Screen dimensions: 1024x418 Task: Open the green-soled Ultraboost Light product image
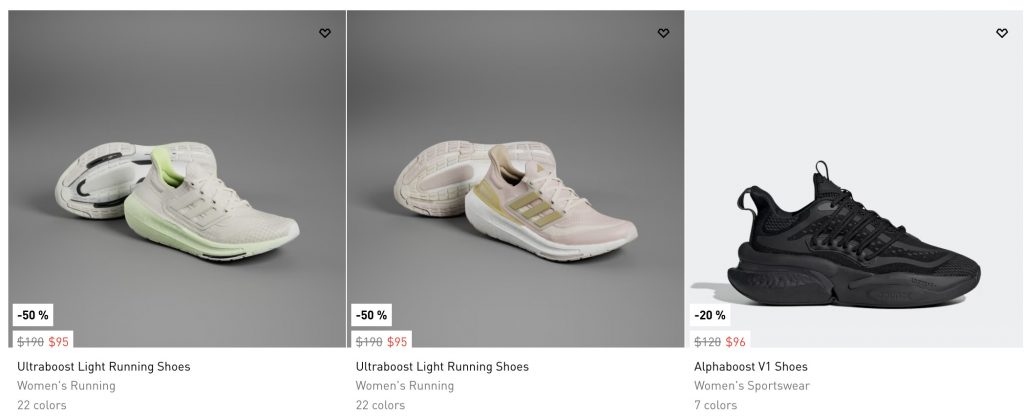(x=177, y=190)
